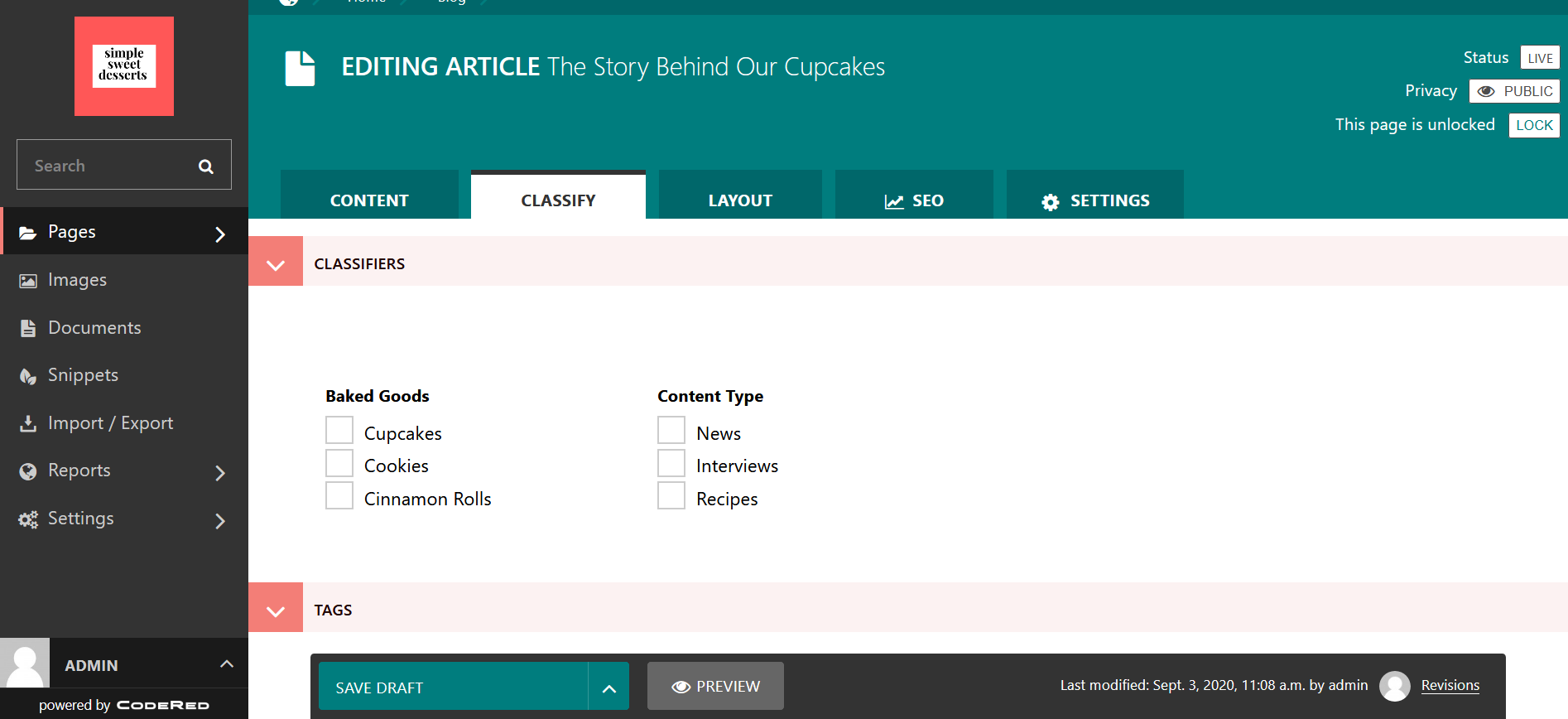Switch to the Content tab
The image size is (1568, 719).
pyautogui.click(x=369, y=200)
